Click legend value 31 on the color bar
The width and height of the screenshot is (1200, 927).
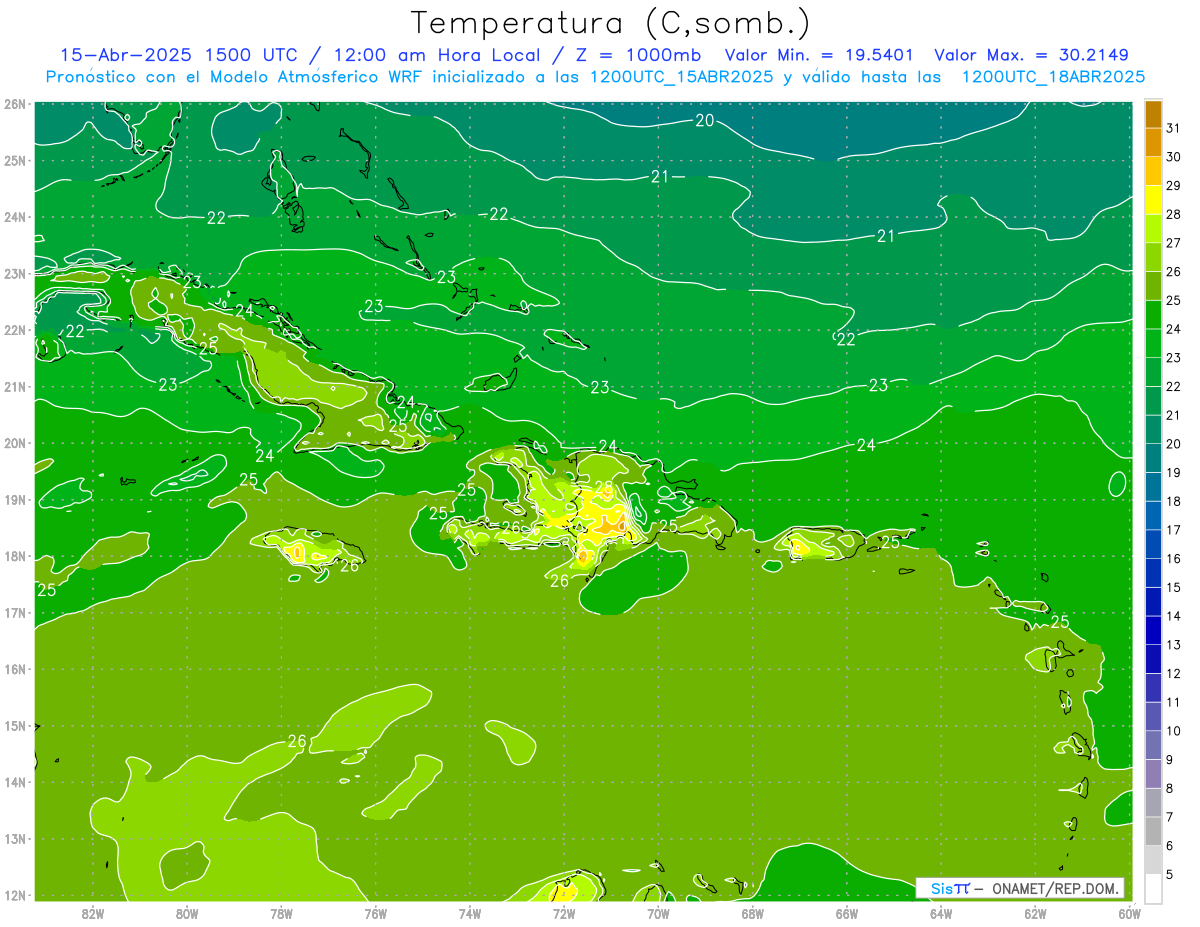1173,128
